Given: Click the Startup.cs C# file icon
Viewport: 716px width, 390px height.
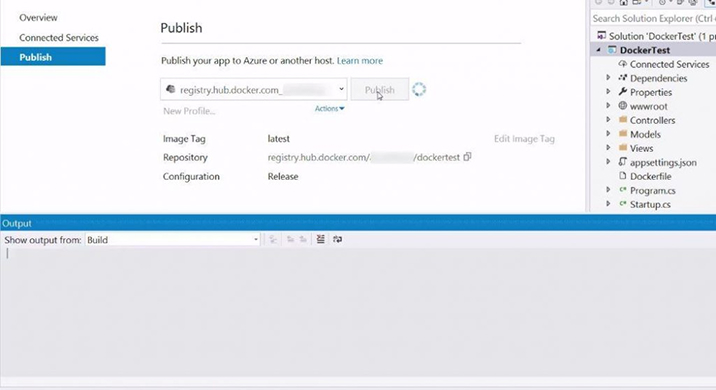Looking at the screenshot, I should tap(622, 204).
